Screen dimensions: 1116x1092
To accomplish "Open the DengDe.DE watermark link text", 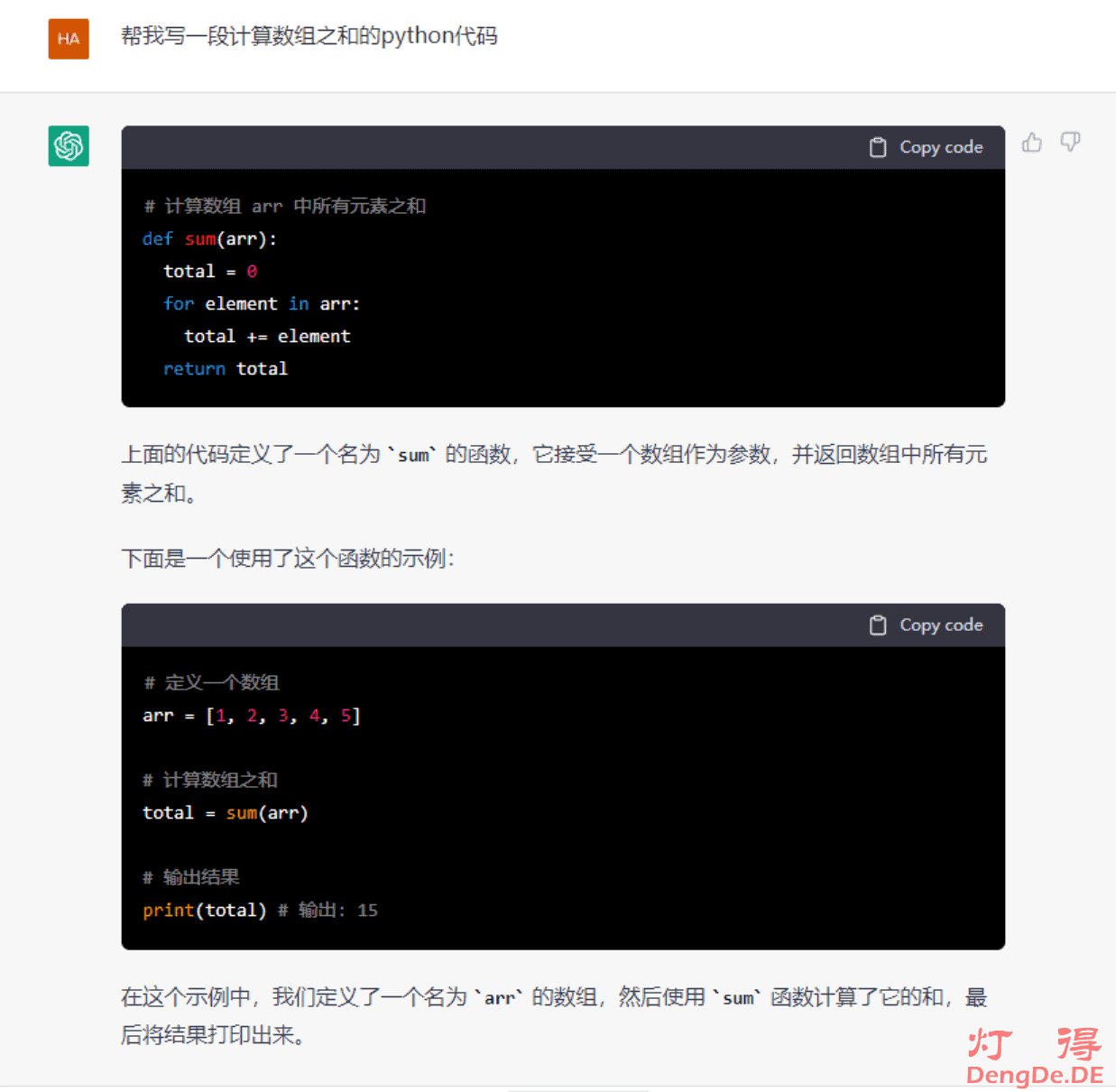I will [1034, 1075].
